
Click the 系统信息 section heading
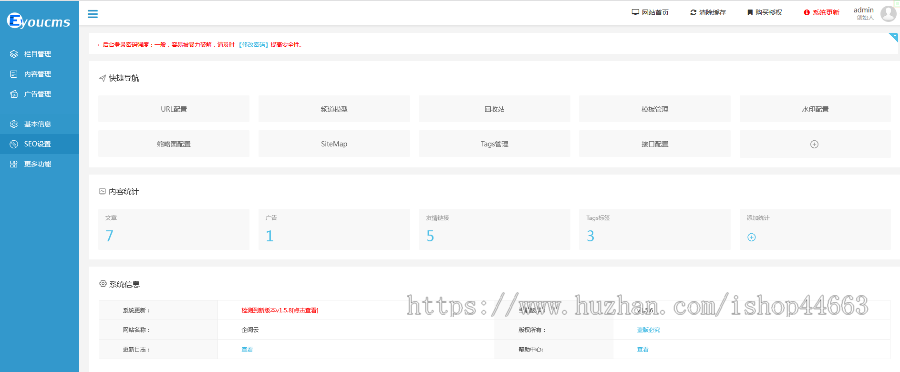pyautogui.click(x=124, y=284)
